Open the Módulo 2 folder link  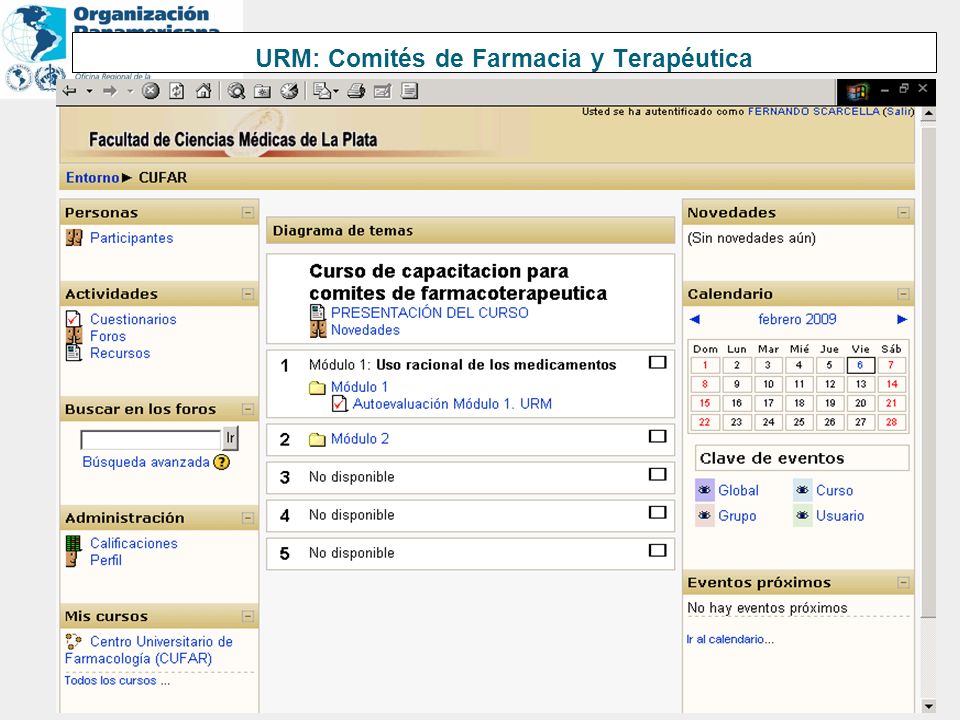click(359, 439)
